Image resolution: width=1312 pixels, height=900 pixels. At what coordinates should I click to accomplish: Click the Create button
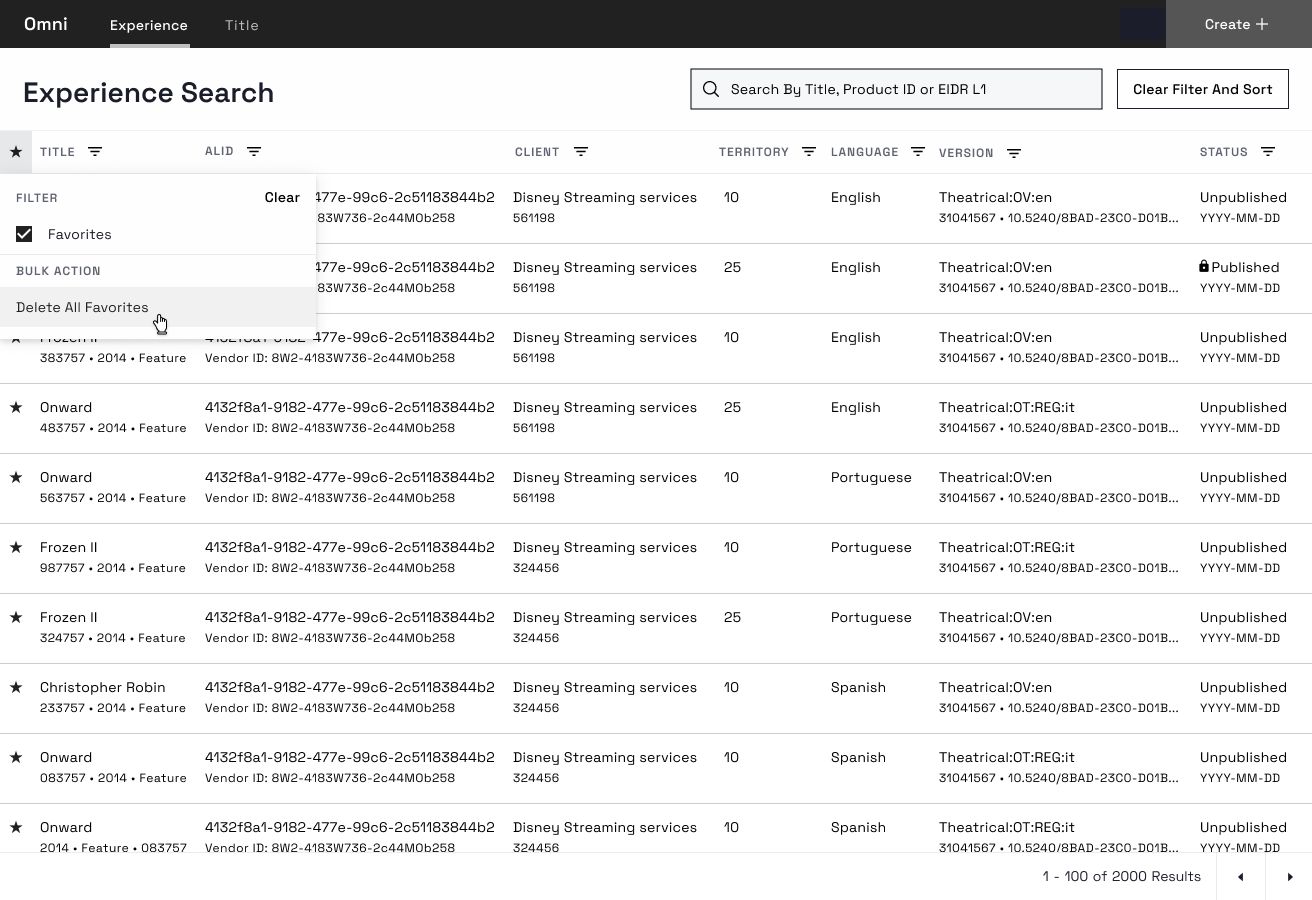(x=1237, y=24)
